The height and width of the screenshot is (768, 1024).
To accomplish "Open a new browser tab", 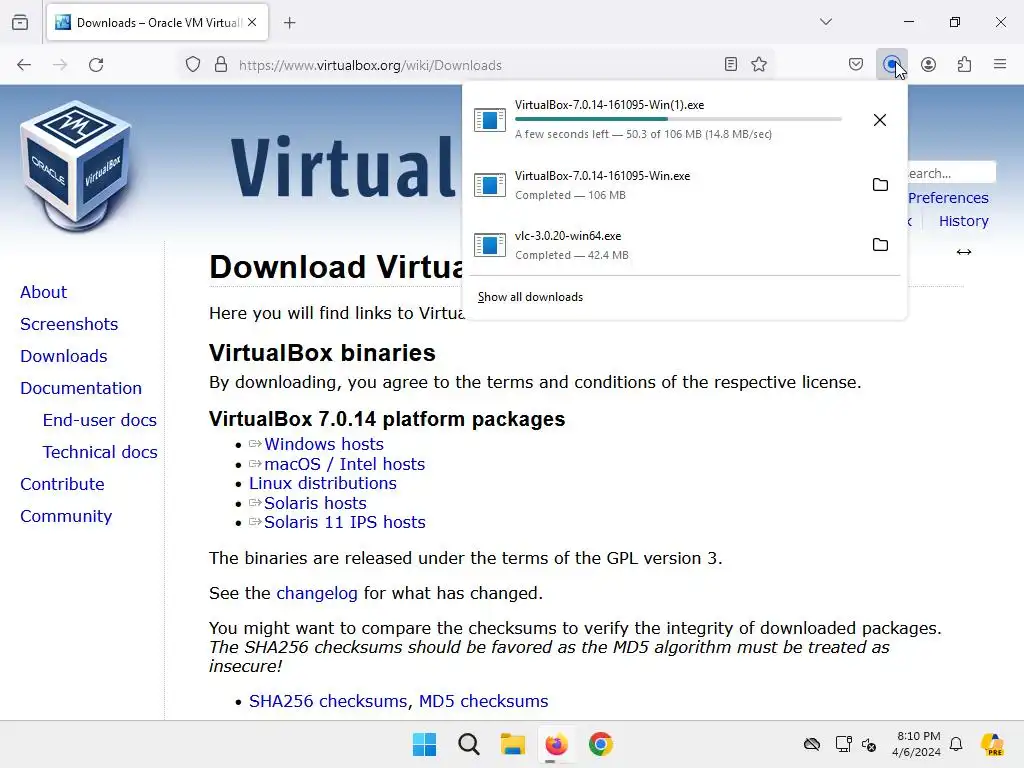I will pyautogui.click(x=289, y=23).
